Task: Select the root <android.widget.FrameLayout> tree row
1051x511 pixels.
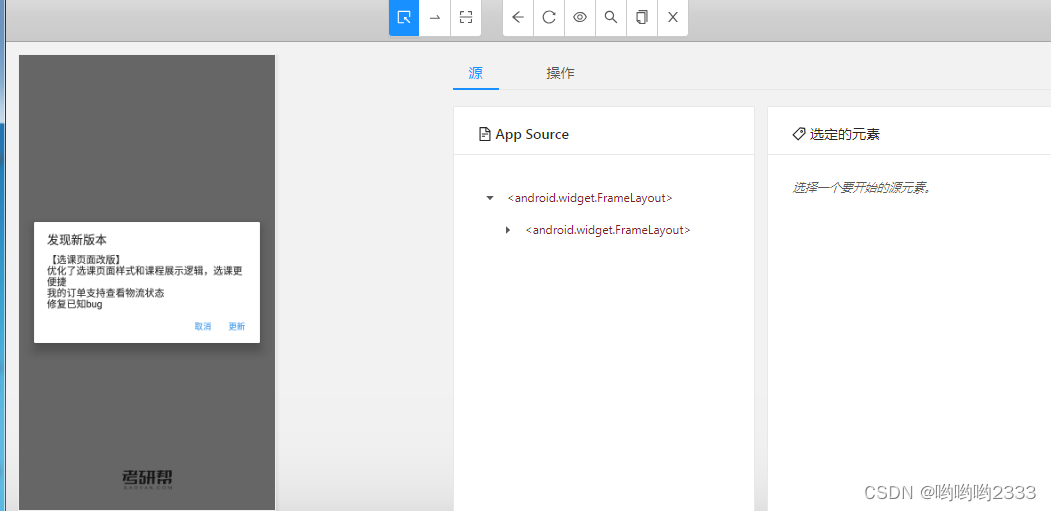Action: 590,198
